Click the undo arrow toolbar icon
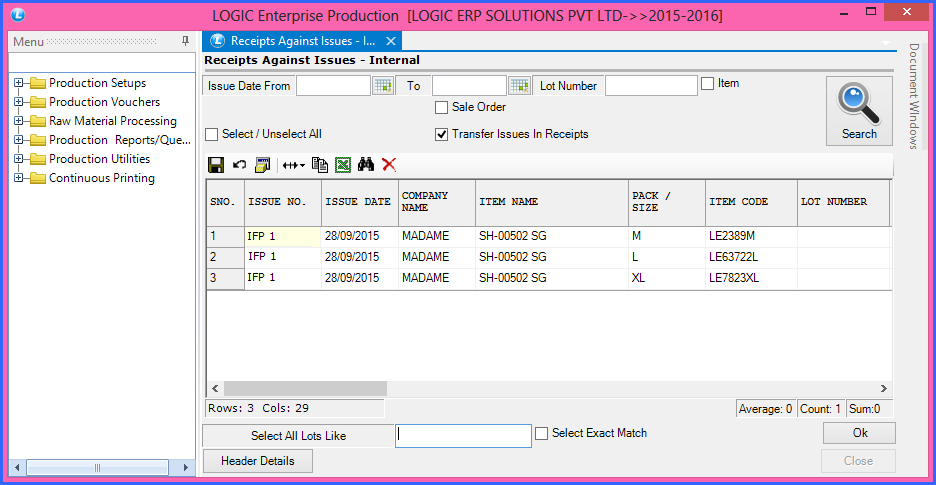Image resolution: width=936 pixels, height=485 pixels. (239, 165)
